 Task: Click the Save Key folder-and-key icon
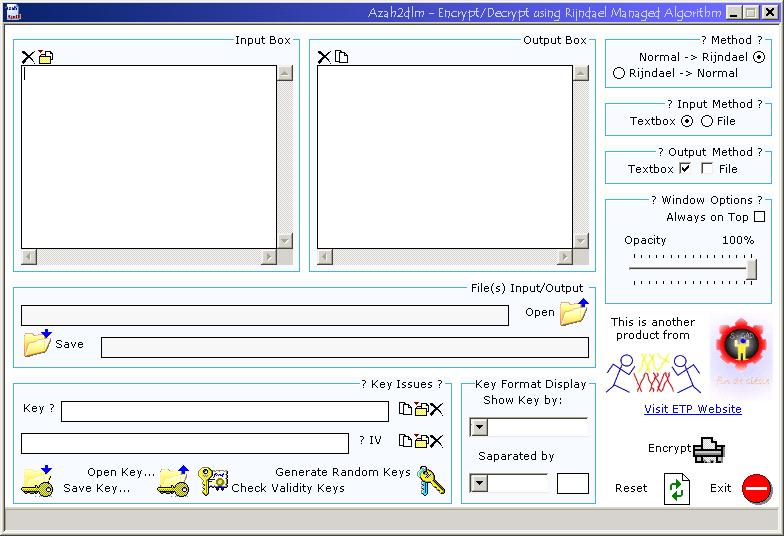click(38, 481)
